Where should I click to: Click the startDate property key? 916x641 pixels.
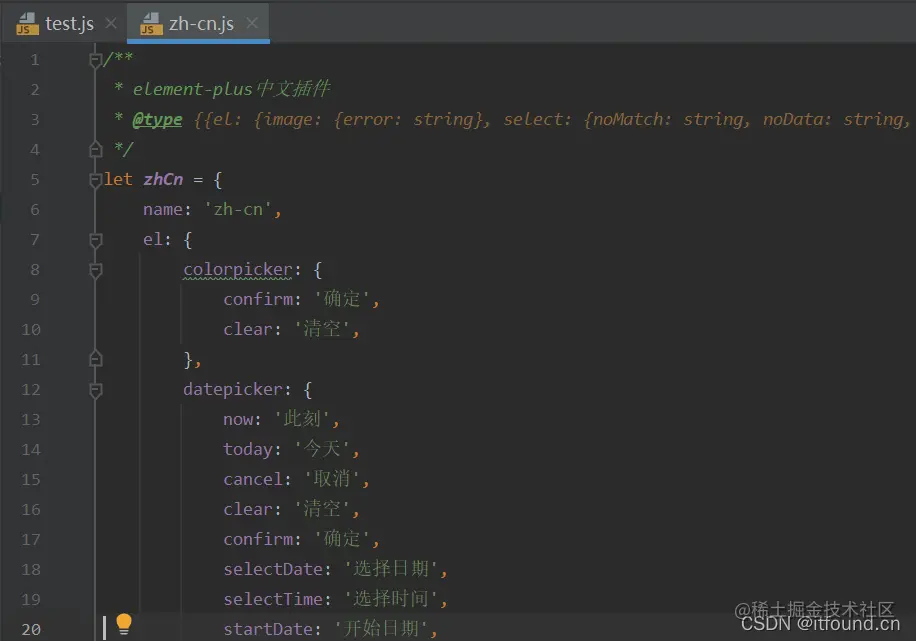(268, 629)
